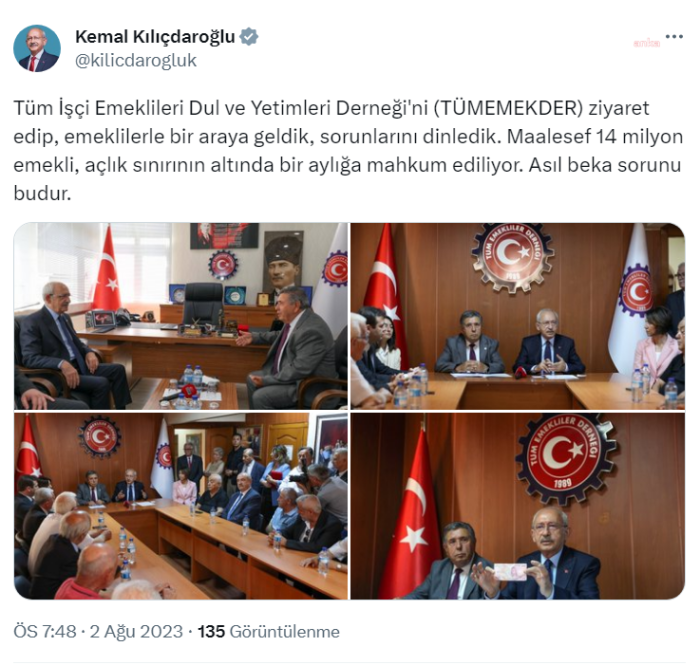Click the ÖS 7:48 · 2 Ağu 2023 timestamp
The height and width of the screenshot is (665, 700).
[98, 632]
